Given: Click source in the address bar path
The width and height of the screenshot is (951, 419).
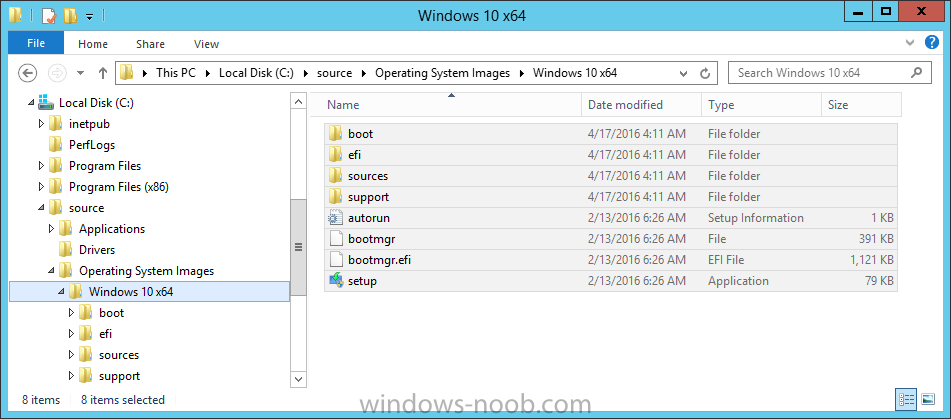Looking at the screenshot, I should (x=334, y=73).
